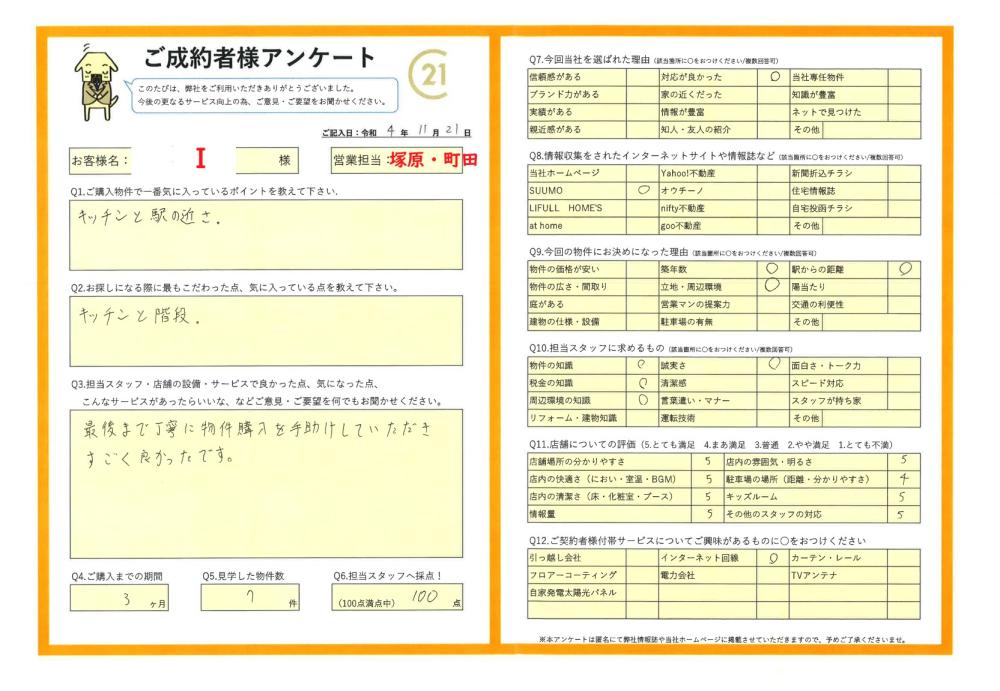Toggle the SUUMO checkbox in Q8
This screenshot has width=1000, height=691.
pyautogui.click(x=642, y=189)
